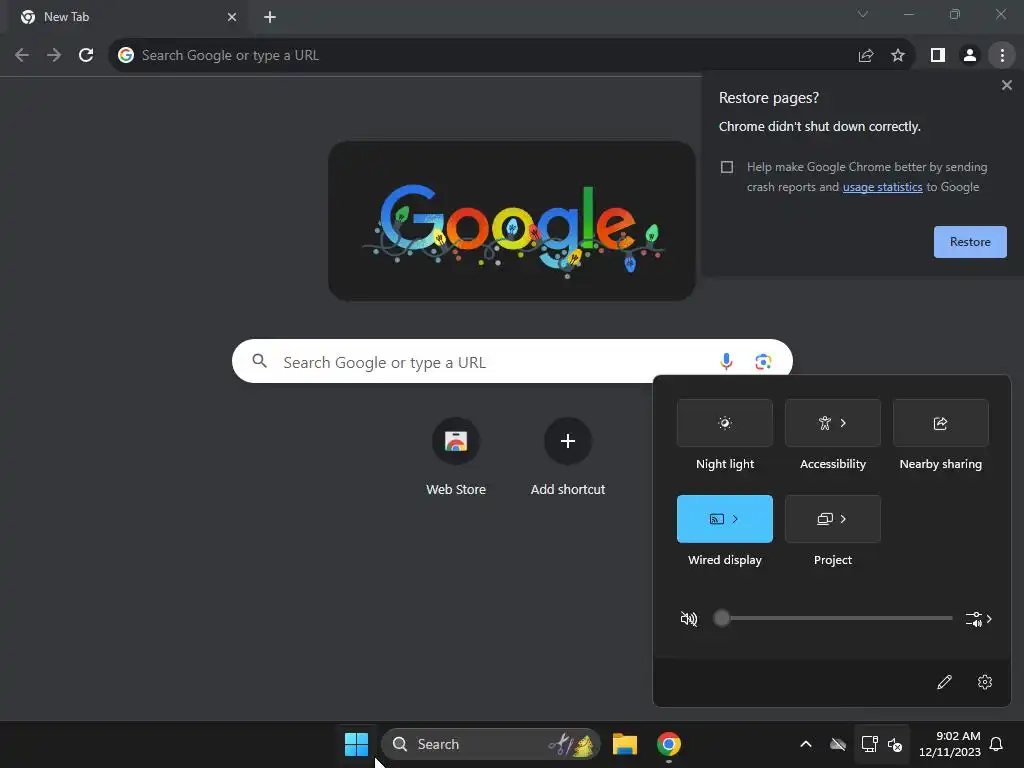
Task: Edit quick settings with pencil icon
Action: pyautogui.click(x=944, y=682)
